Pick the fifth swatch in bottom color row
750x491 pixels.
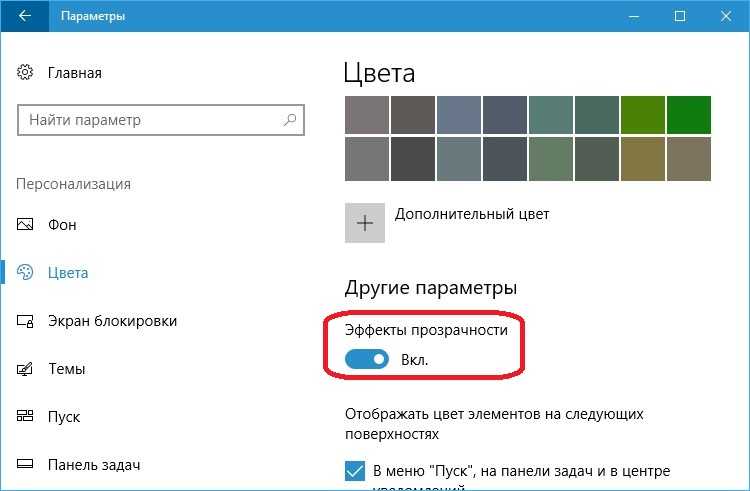coord(551,159)
